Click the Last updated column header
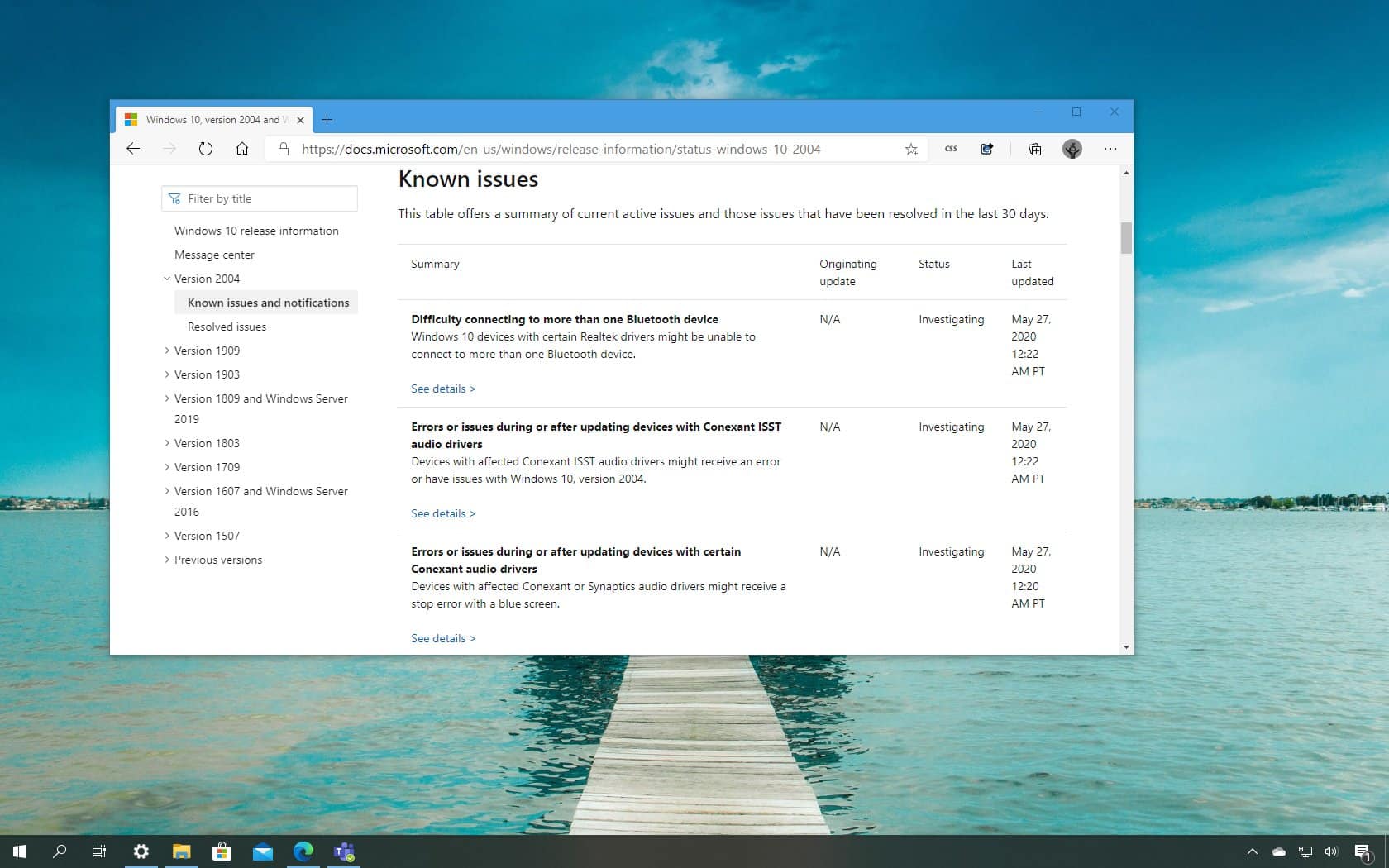This screenshot has width=1389, height=868. point(1033,272)
